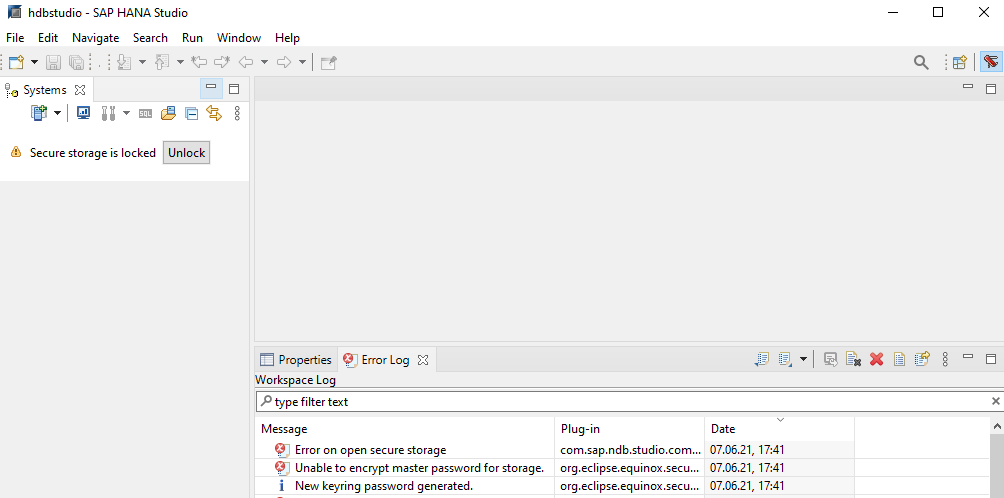Click the 'Secure storage is locked' text
Image resolution: width=1004 pixels, height=498 pixels.
93,152
